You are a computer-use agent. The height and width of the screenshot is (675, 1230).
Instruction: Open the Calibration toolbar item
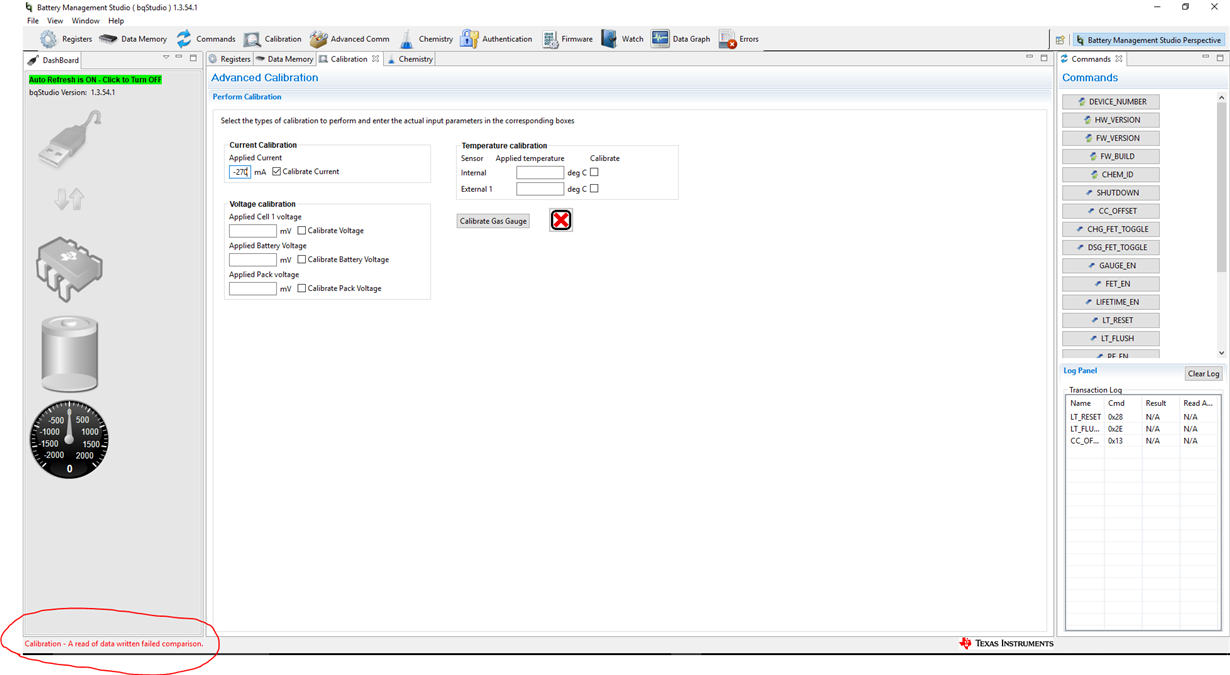click(273, 39)
